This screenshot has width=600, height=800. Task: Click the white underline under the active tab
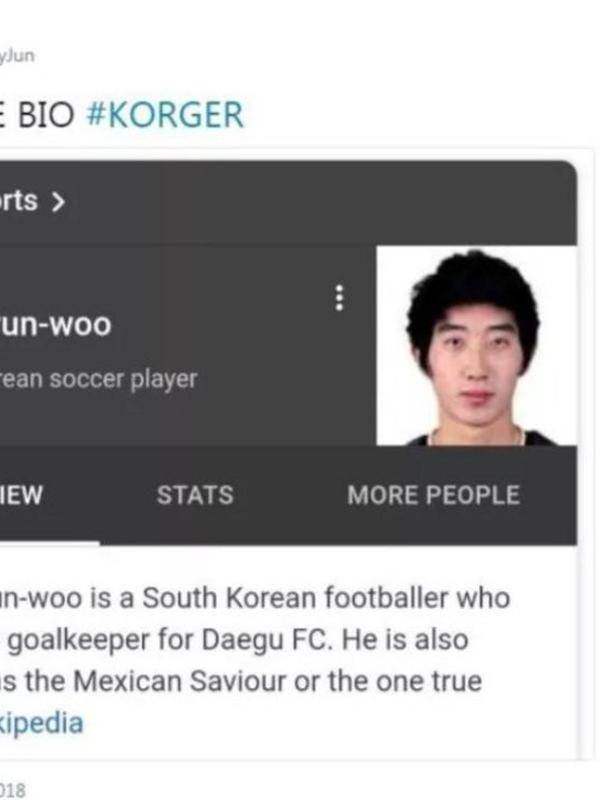49,543
